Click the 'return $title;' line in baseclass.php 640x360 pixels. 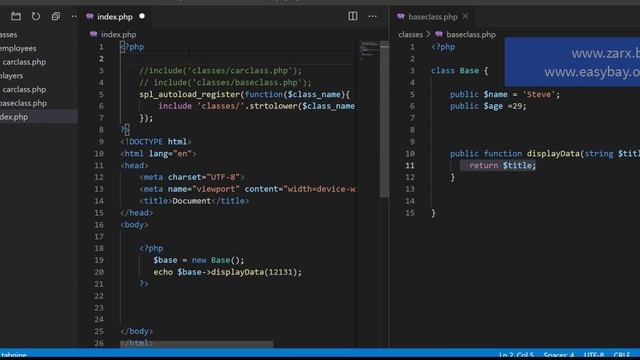click(502, 165)
